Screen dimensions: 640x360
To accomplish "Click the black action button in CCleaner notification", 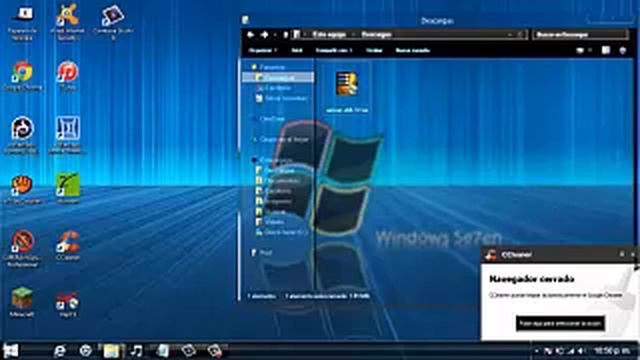I will pyautogui.click(x=560, y=323).
